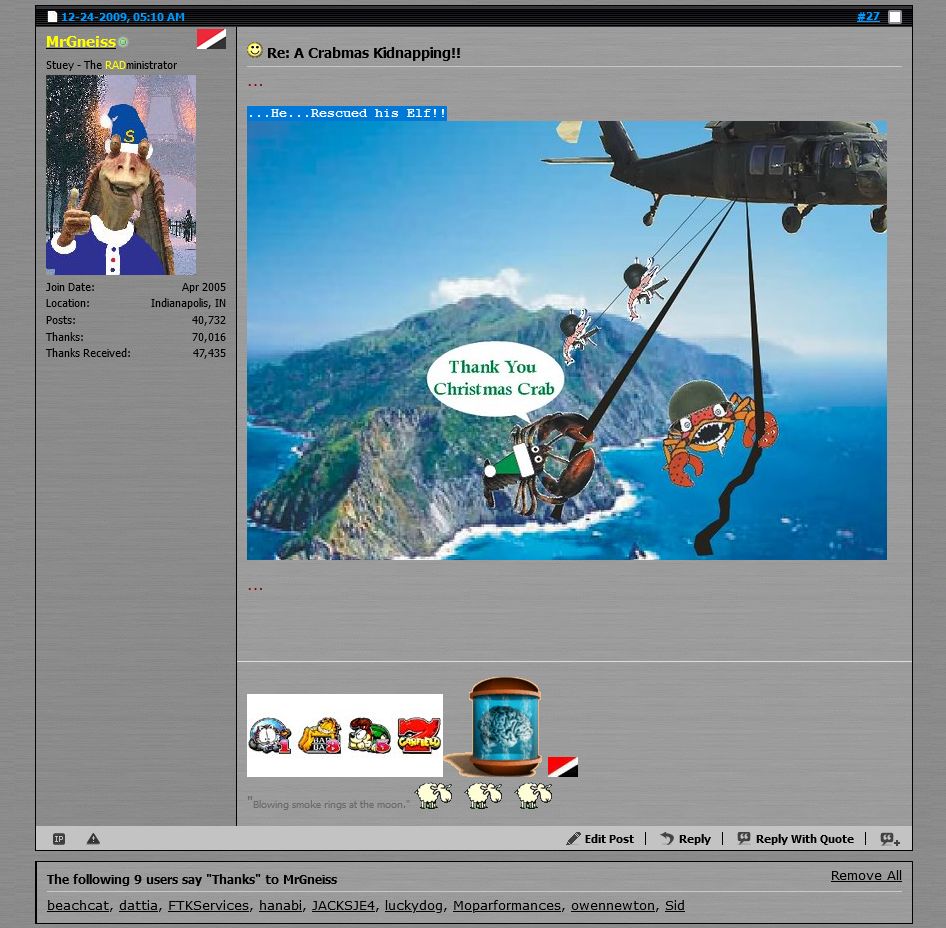Open luckydog's profile link
946x928 pixels.
(x=413, y=906)
